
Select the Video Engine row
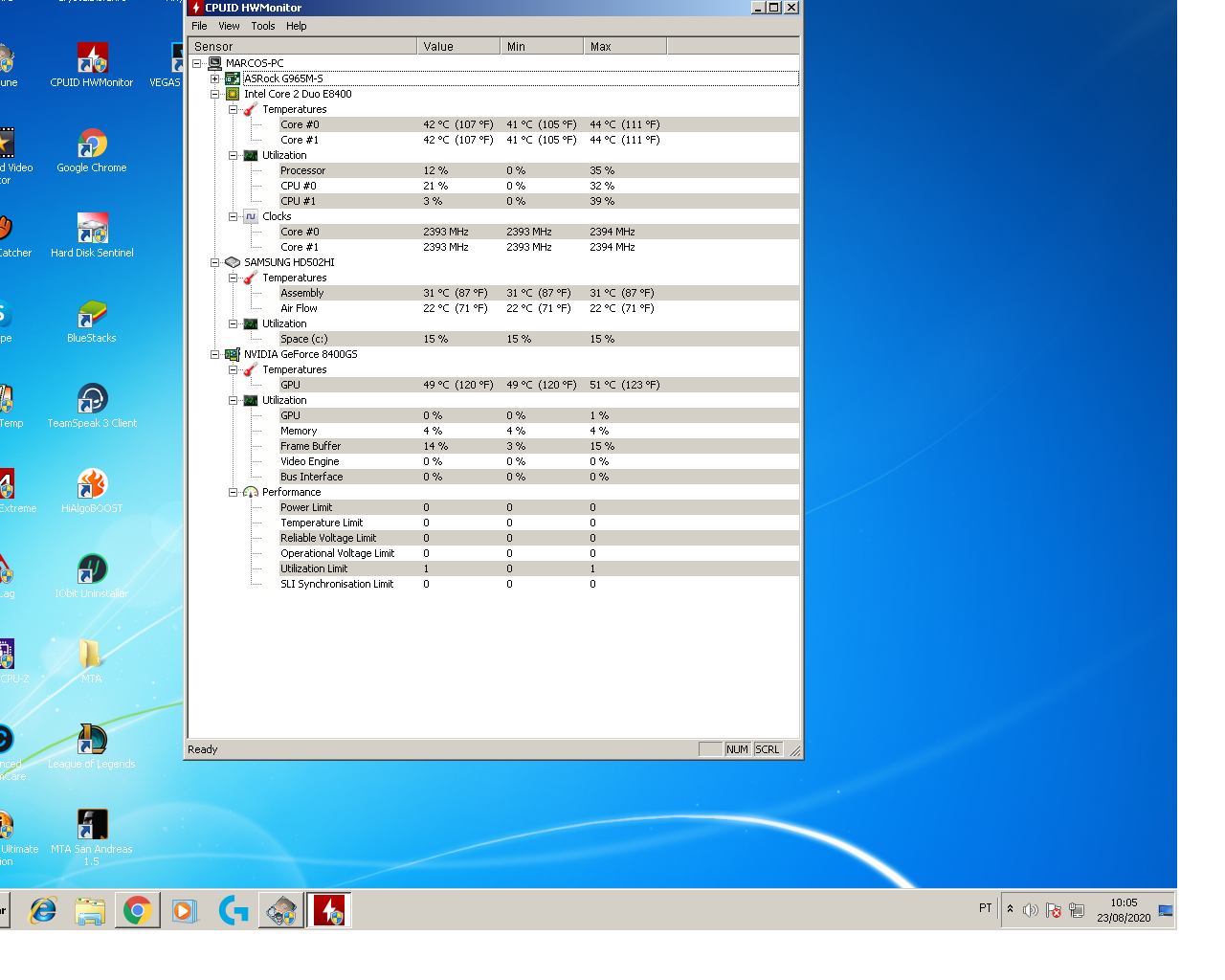(539, 461)
